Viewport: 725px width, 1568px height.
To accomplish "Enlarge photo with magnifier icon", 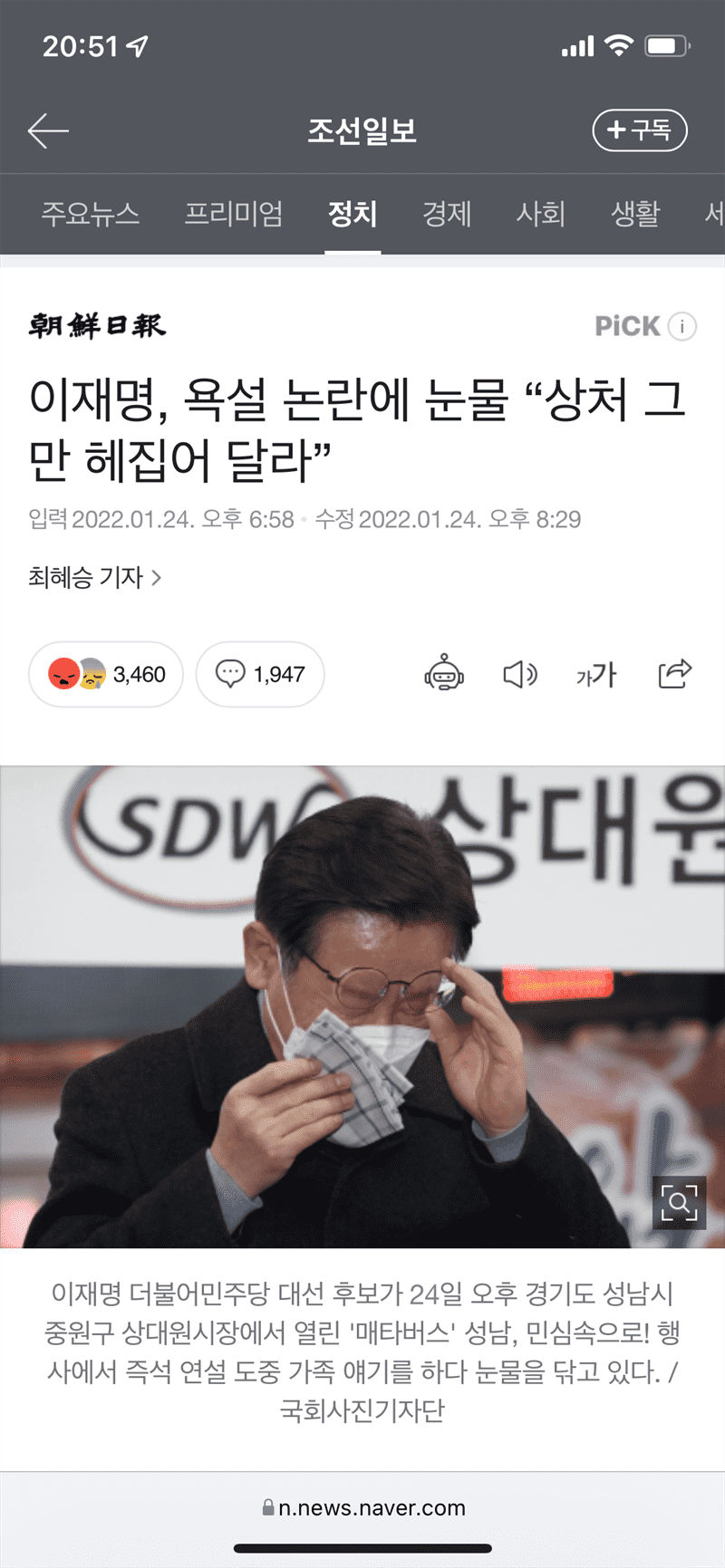I will click(x=679, y=1202).
